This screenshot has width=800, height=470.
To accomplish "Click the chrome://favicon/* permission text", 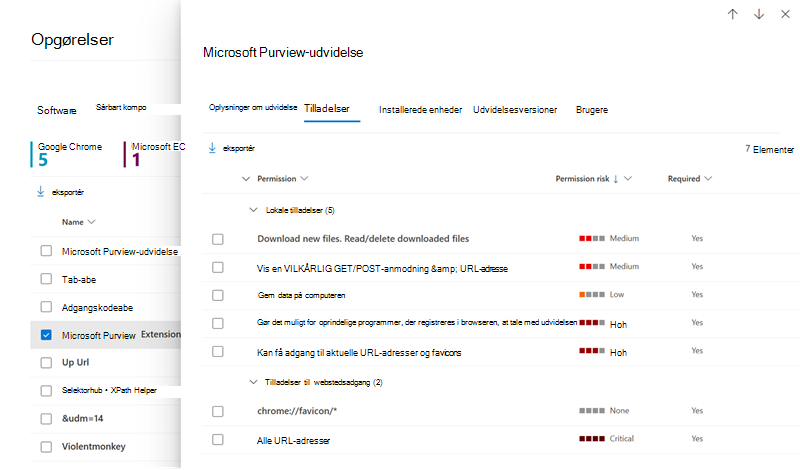I will pos(297,411).
